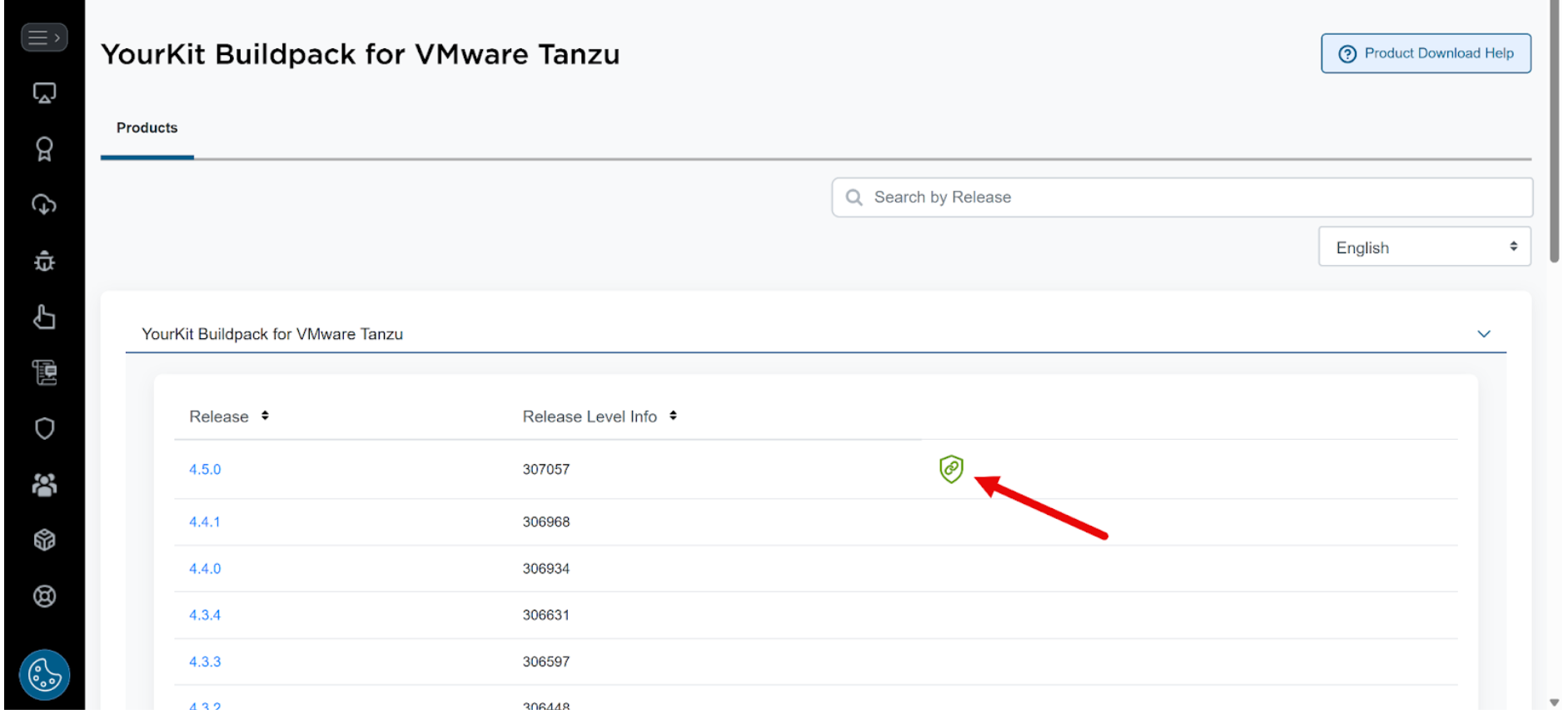Click the green shield icon for release 4.5.0
Image resolution: width=1568 pixels, height=714 pixels.
click(951, 469)
